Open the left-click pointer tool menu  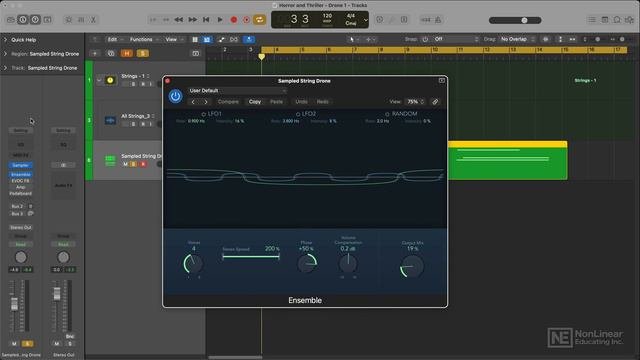(x=353, y=40)
